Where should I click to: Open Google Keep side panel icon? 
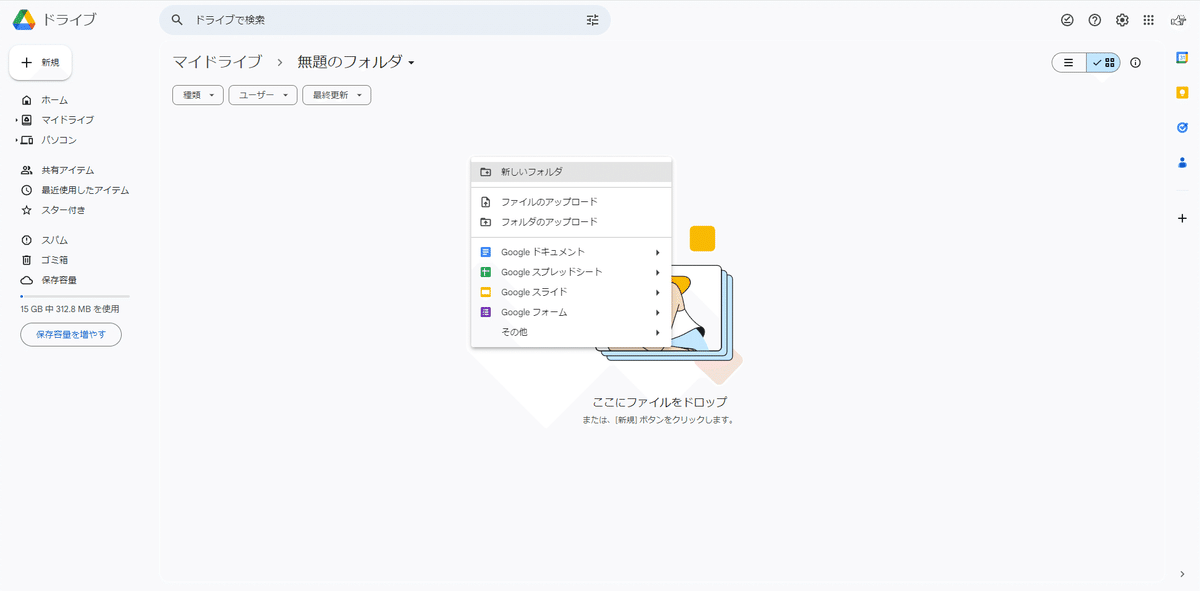pos(1182,92)
